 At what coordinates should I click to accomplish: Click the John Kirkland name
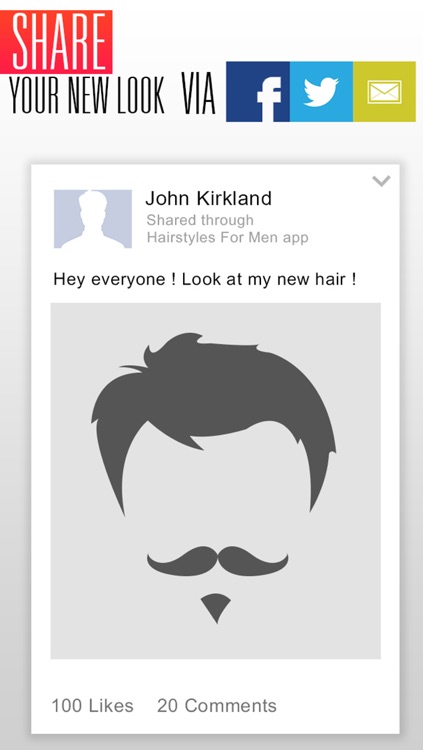[x=209, y=198]
